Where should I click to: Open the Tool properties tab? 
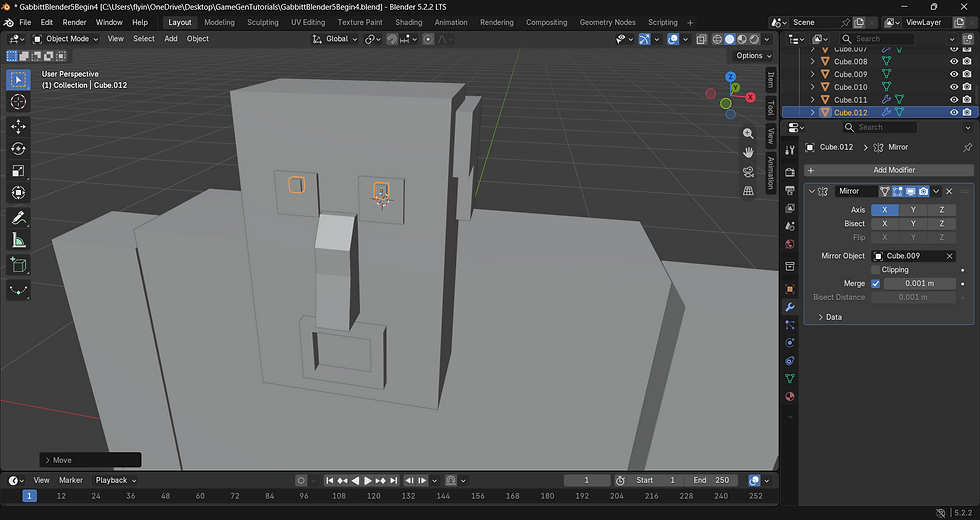pos(790,150)
